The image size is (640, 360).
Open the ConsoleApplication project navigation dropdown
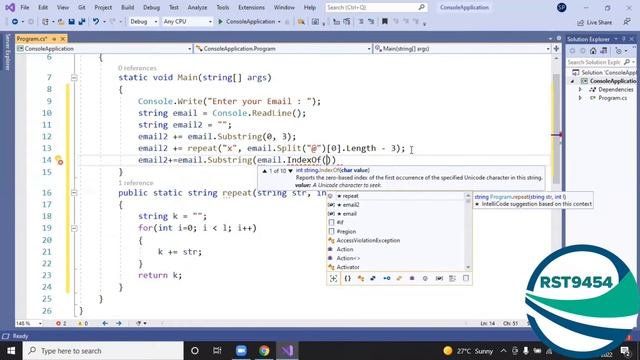104,49
